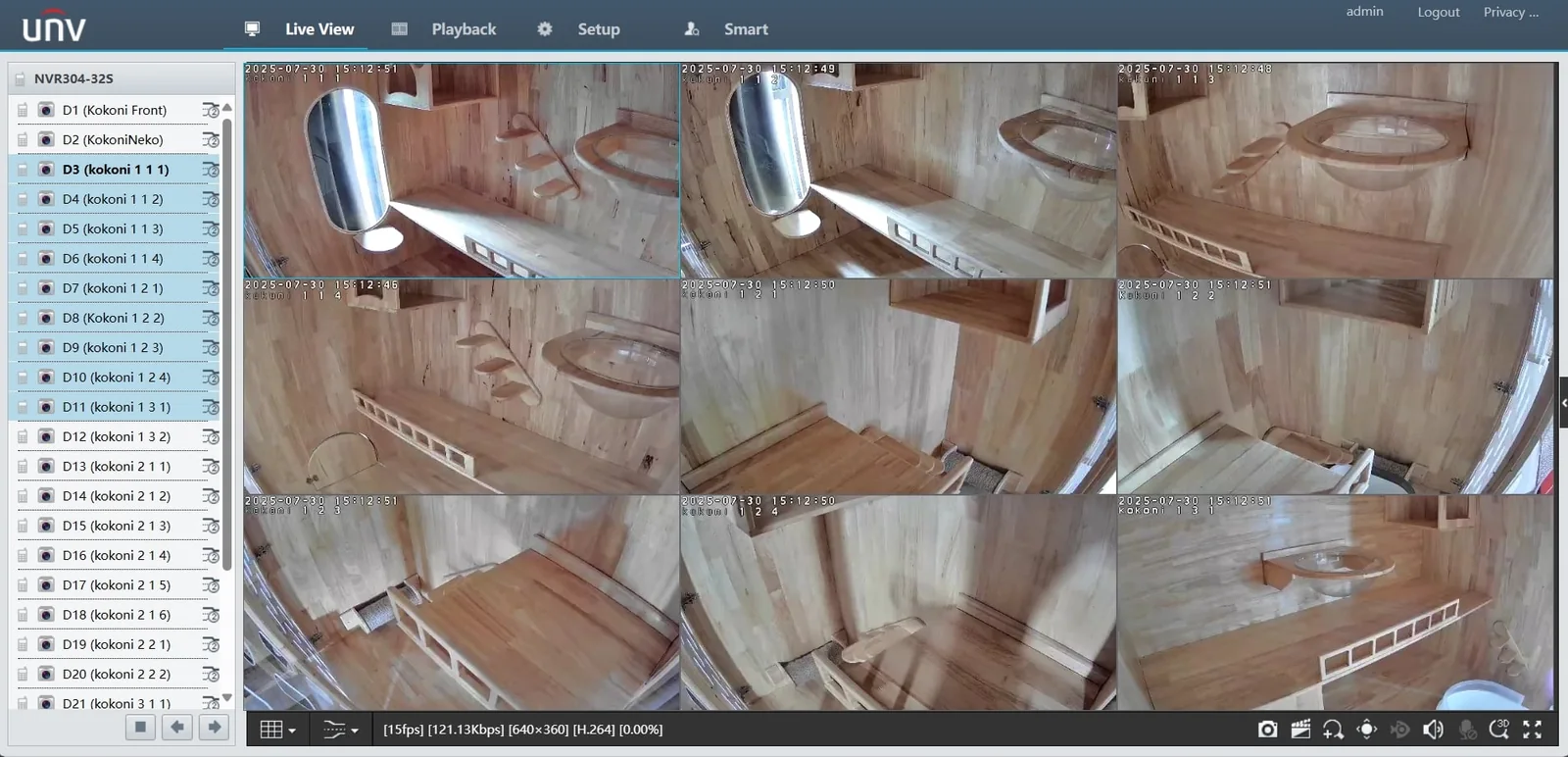Select camera D2 (KokoniNeko)
This screenshot has height=757, width=1568.
click(113, 139)
